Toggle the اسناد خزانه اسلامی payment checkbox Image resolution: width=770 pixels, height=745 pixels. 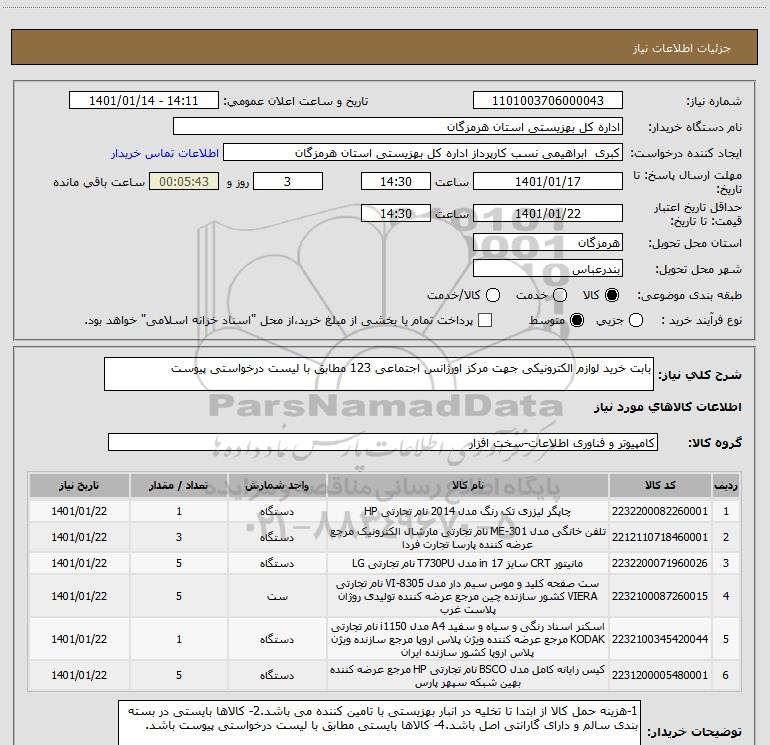pyautogui.click(x=485, y=320)
